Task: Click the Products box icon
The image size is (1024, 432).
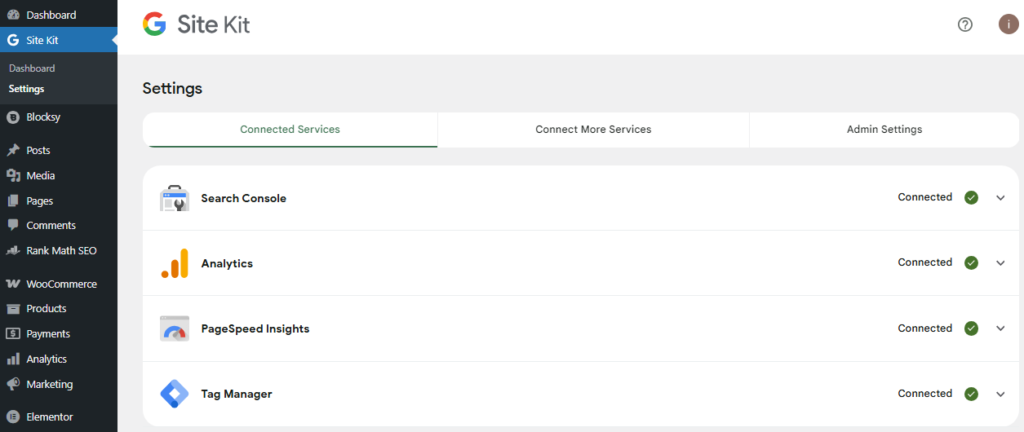Action: point(12,309)
